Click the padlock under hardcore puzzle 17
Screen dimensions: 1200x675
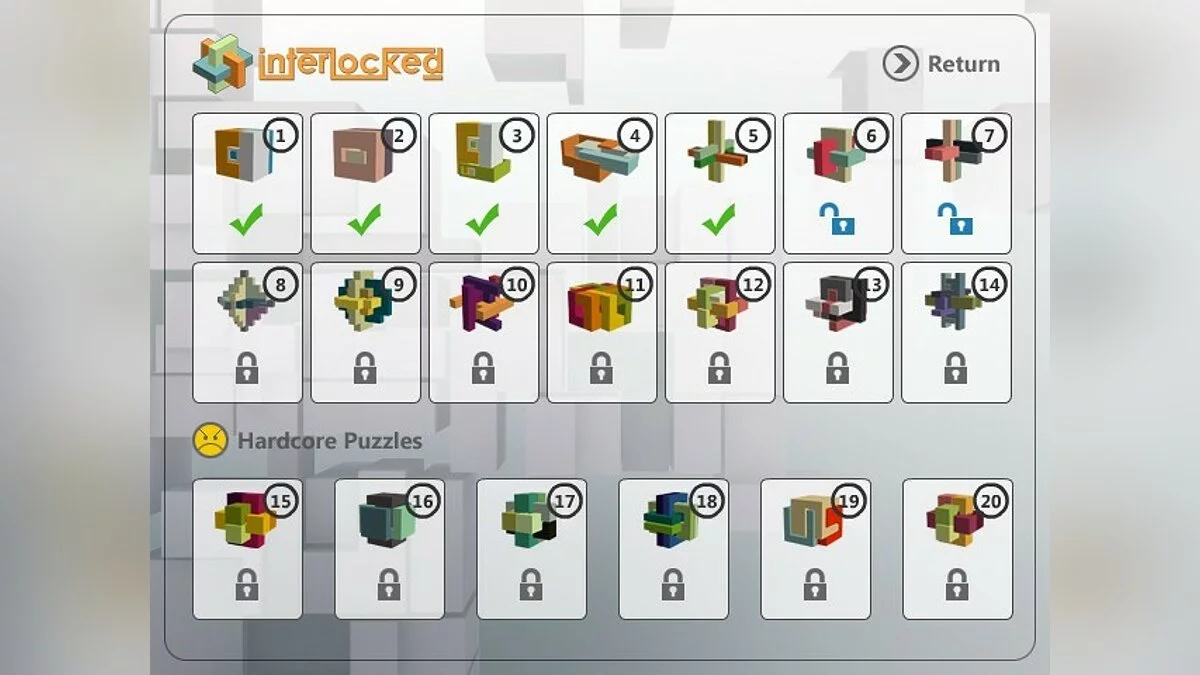point(531,584)
